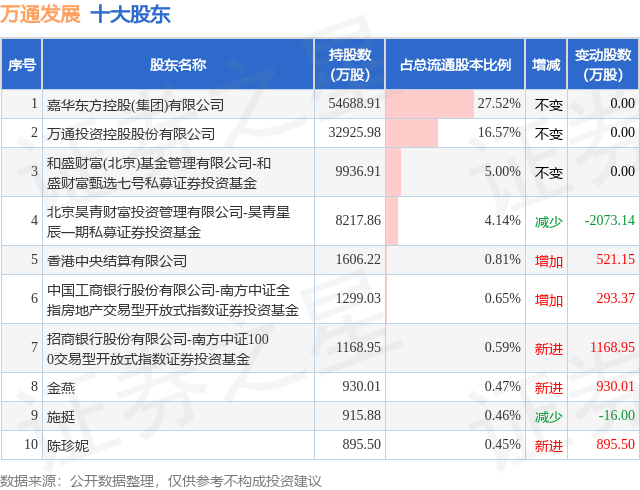Click shareholder 和盛财富甄选七号私募证券投资基金 name
The height and width of the screenshot is (490, 640).
[159, 173]
